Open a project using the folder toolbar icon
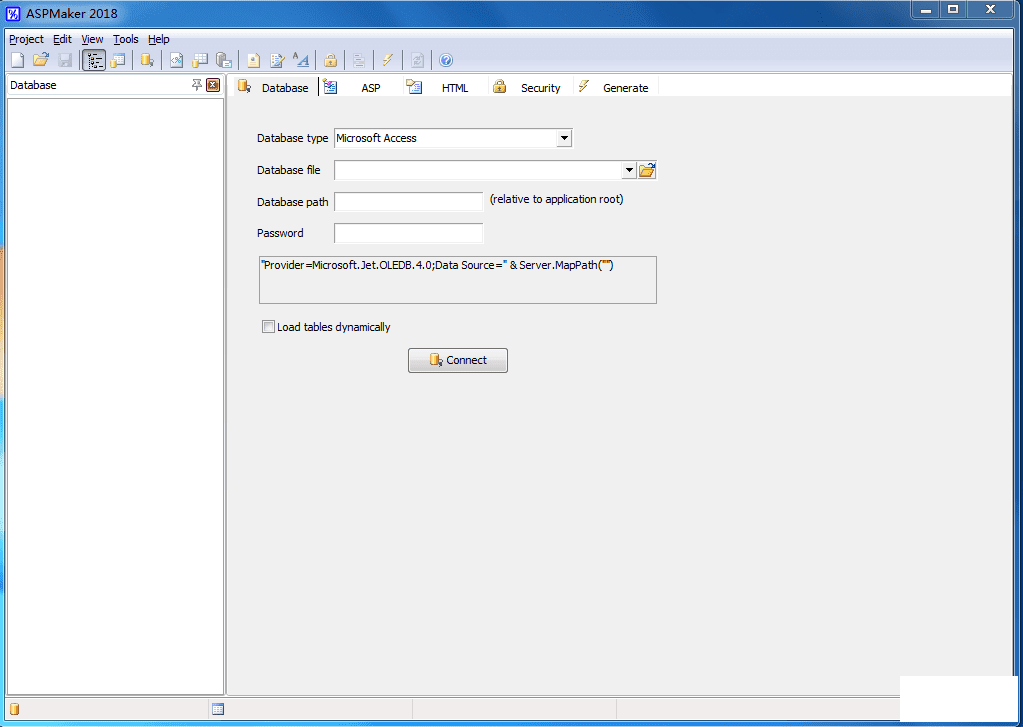 [x=41, y=61]
